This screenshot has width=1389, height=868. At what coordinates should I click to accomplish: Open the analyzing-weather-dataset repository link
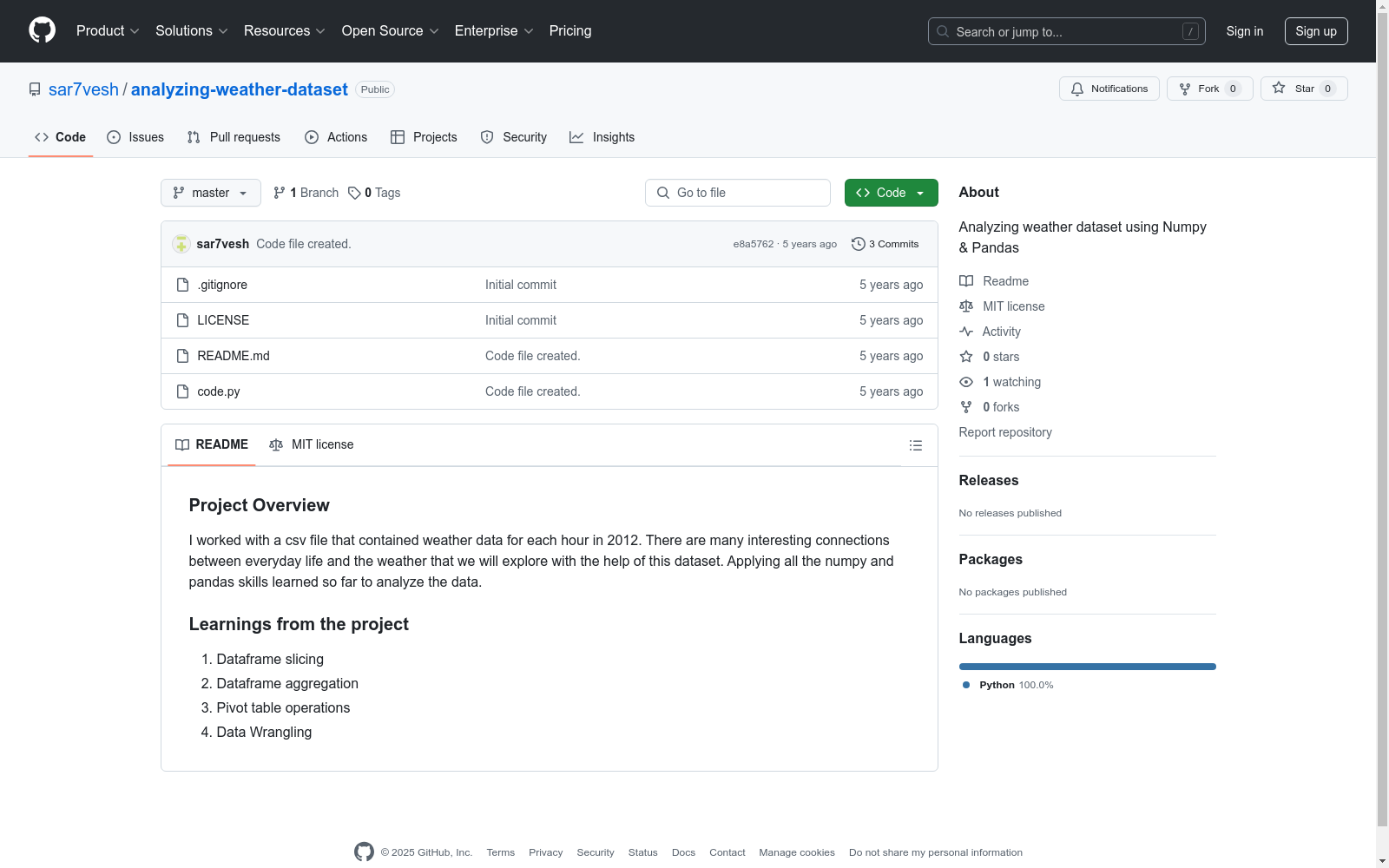tap(240, 89)
